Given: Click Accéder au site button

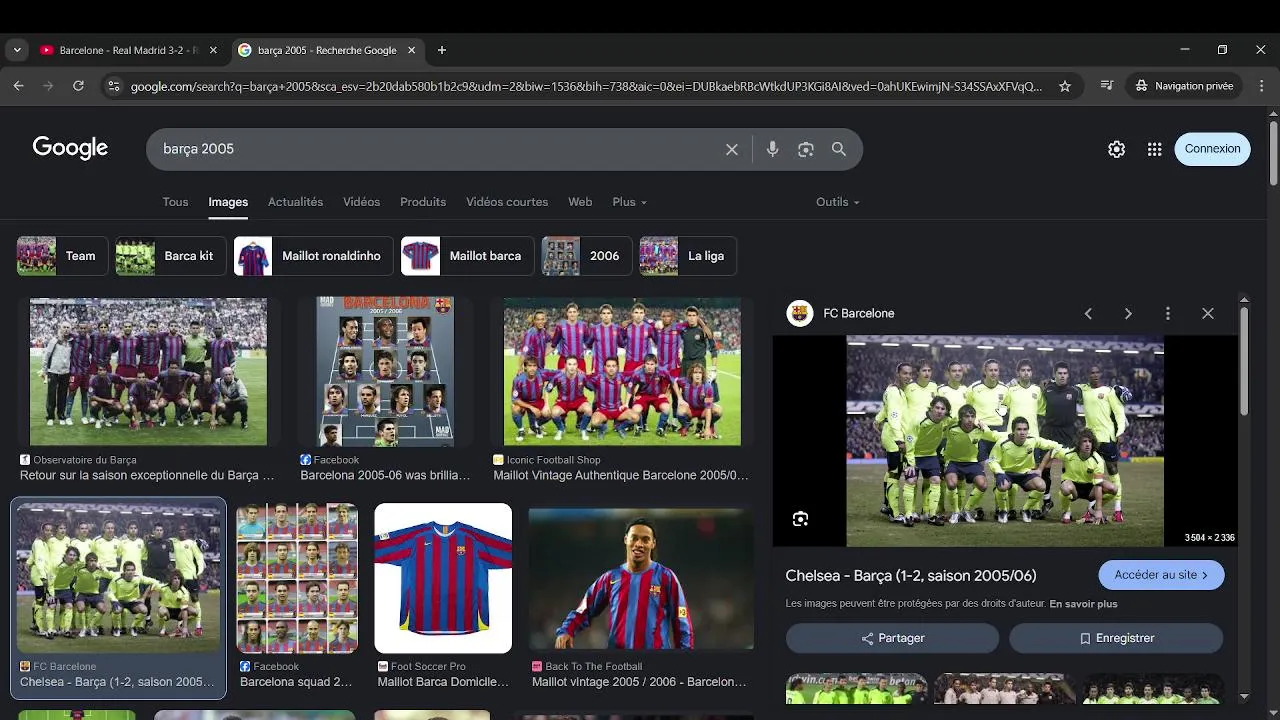Looking at the screenshot, I should 1161,575.
